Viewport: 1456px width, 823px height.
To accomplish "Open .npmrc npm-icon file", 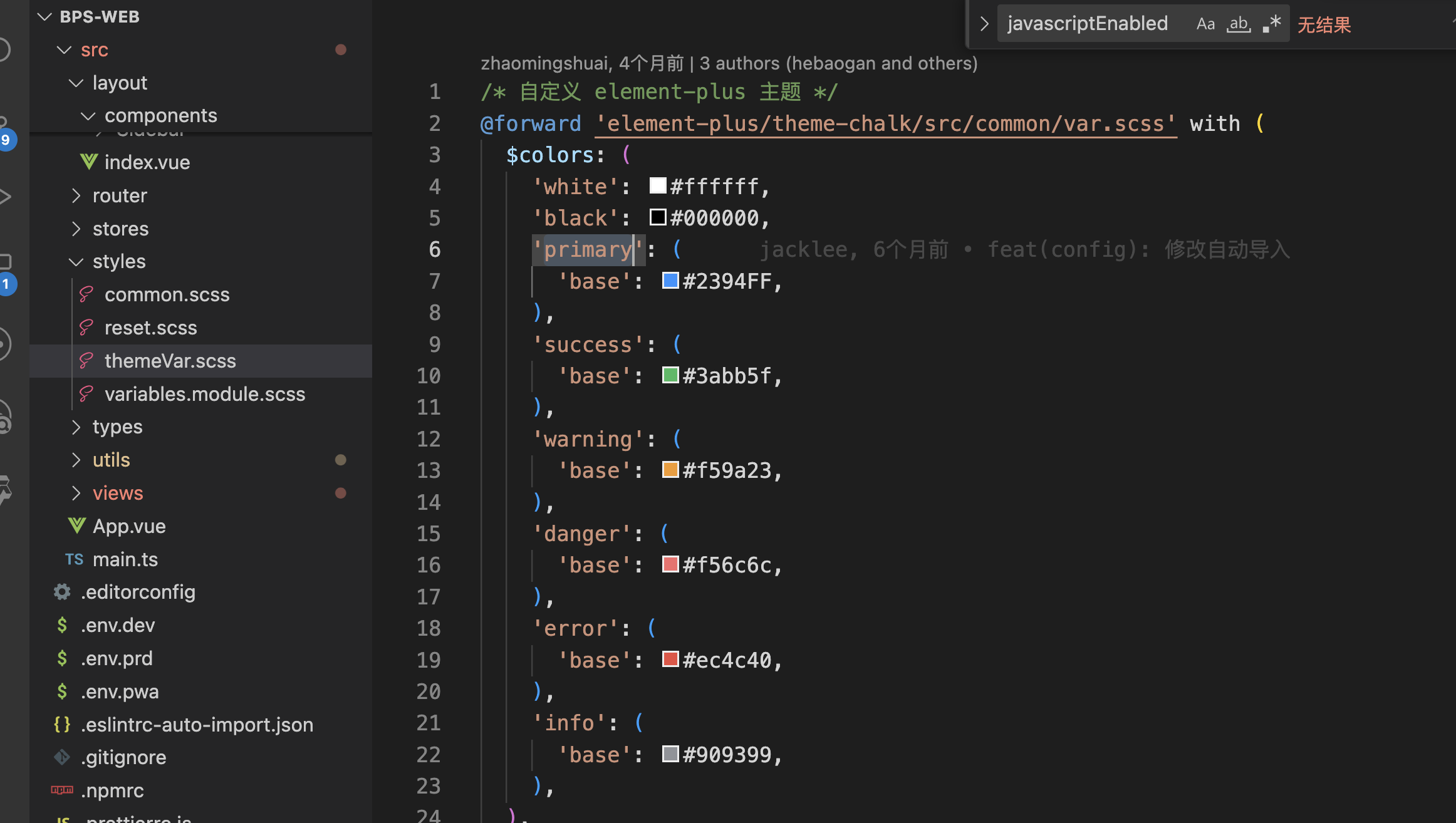I will pos(112,790).
